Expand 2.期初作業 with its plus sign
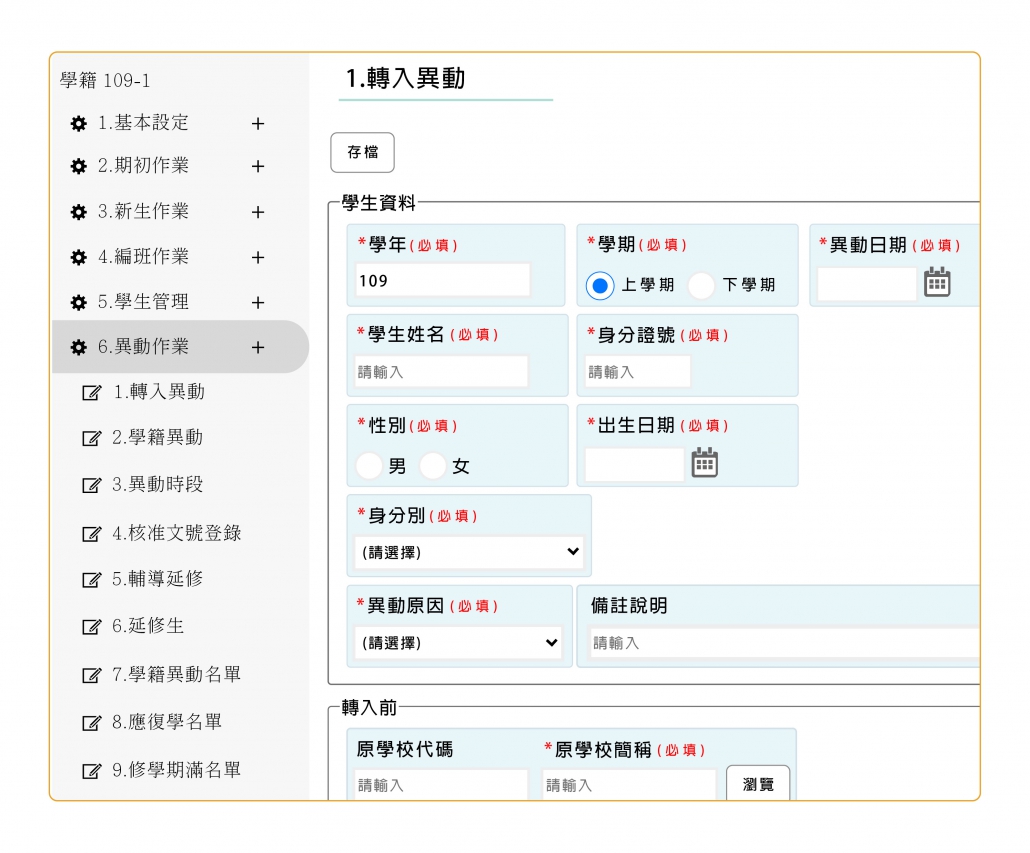The width and height of the screenshot is (1030, 853). 258,167
